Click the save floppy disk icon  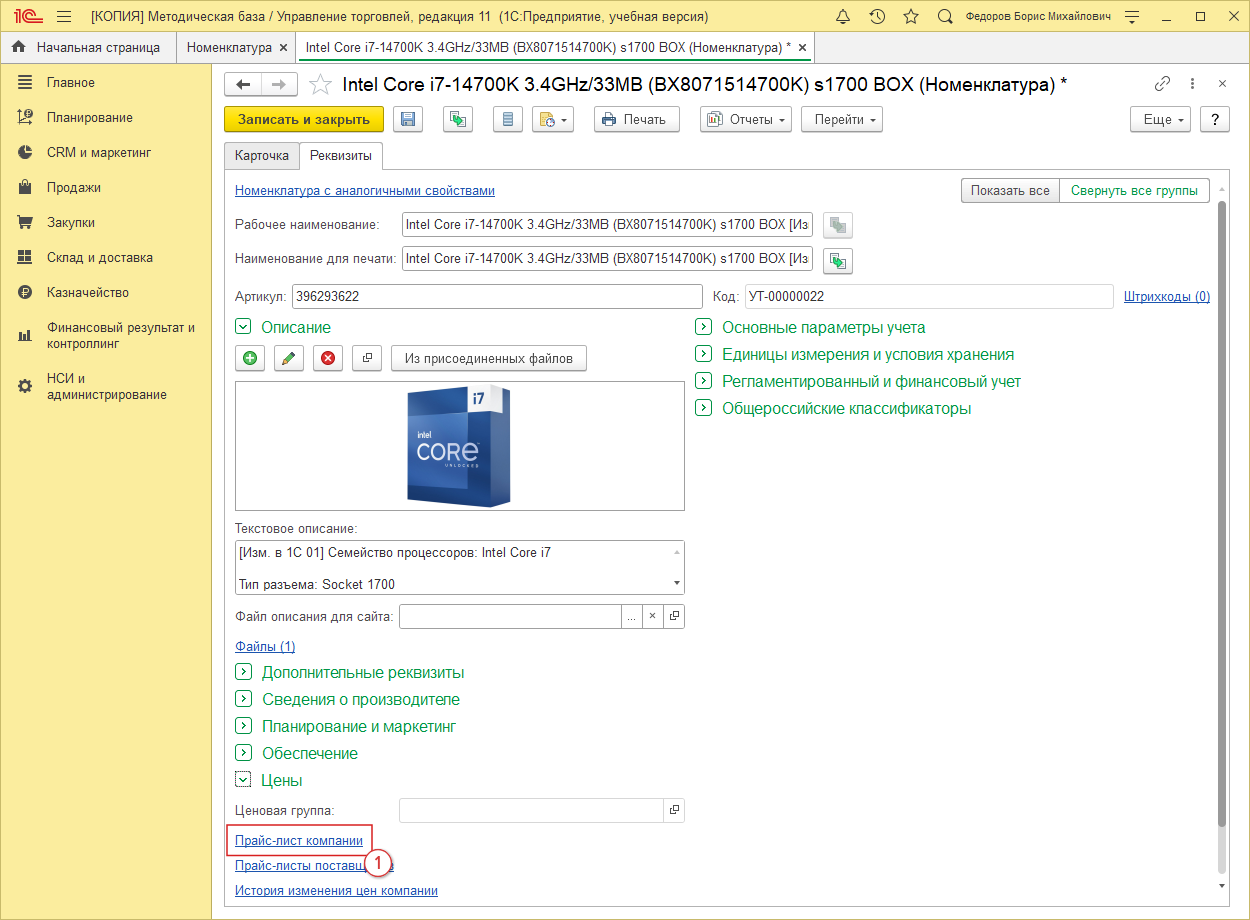pyautogui.click(x=408, y=119)
